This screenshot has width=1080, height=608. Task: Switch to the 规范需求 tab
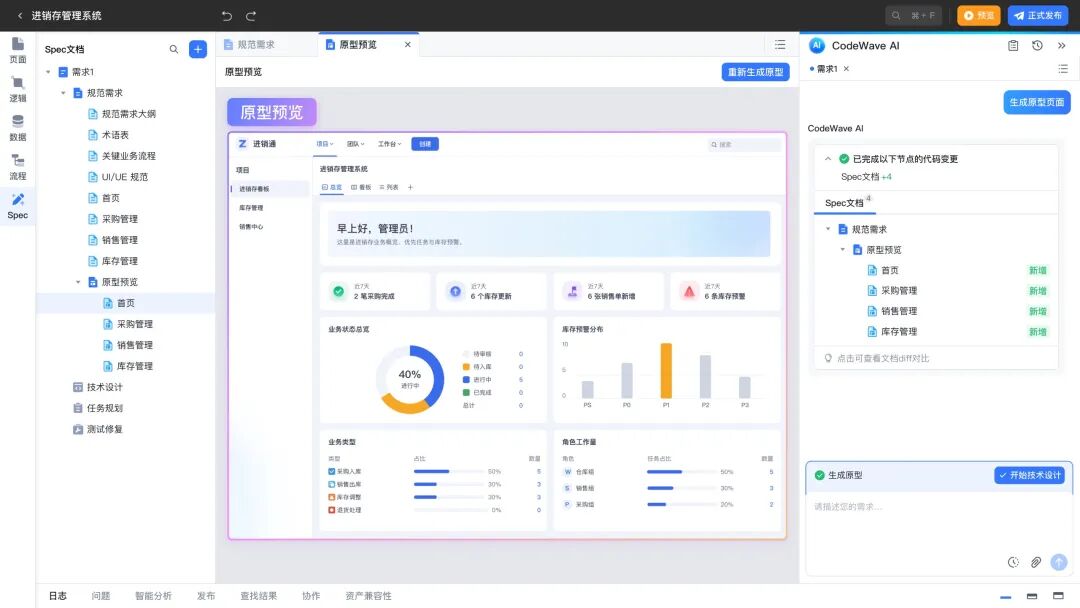pyautogui.click(x=249, y=44)
